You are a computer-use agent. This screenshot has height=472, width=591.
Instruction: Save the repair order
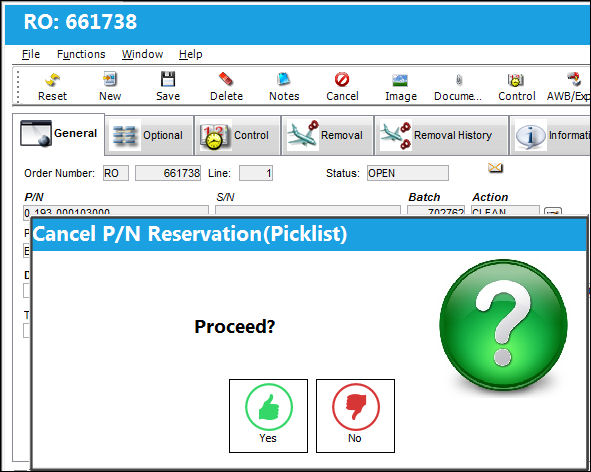[x=168, y=87]
